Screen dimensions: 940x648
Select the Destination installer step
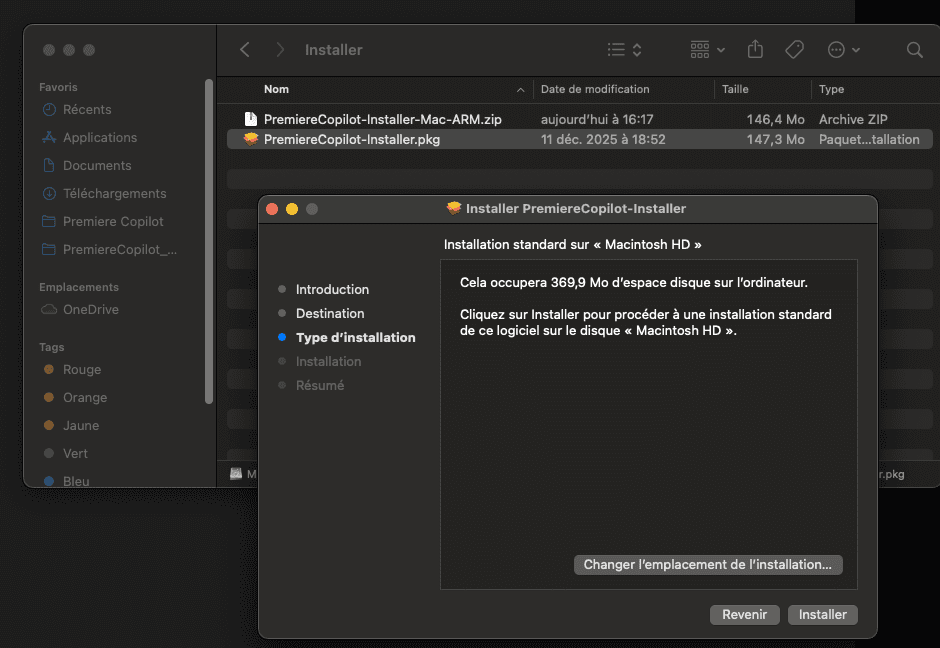tap(330, 314)
